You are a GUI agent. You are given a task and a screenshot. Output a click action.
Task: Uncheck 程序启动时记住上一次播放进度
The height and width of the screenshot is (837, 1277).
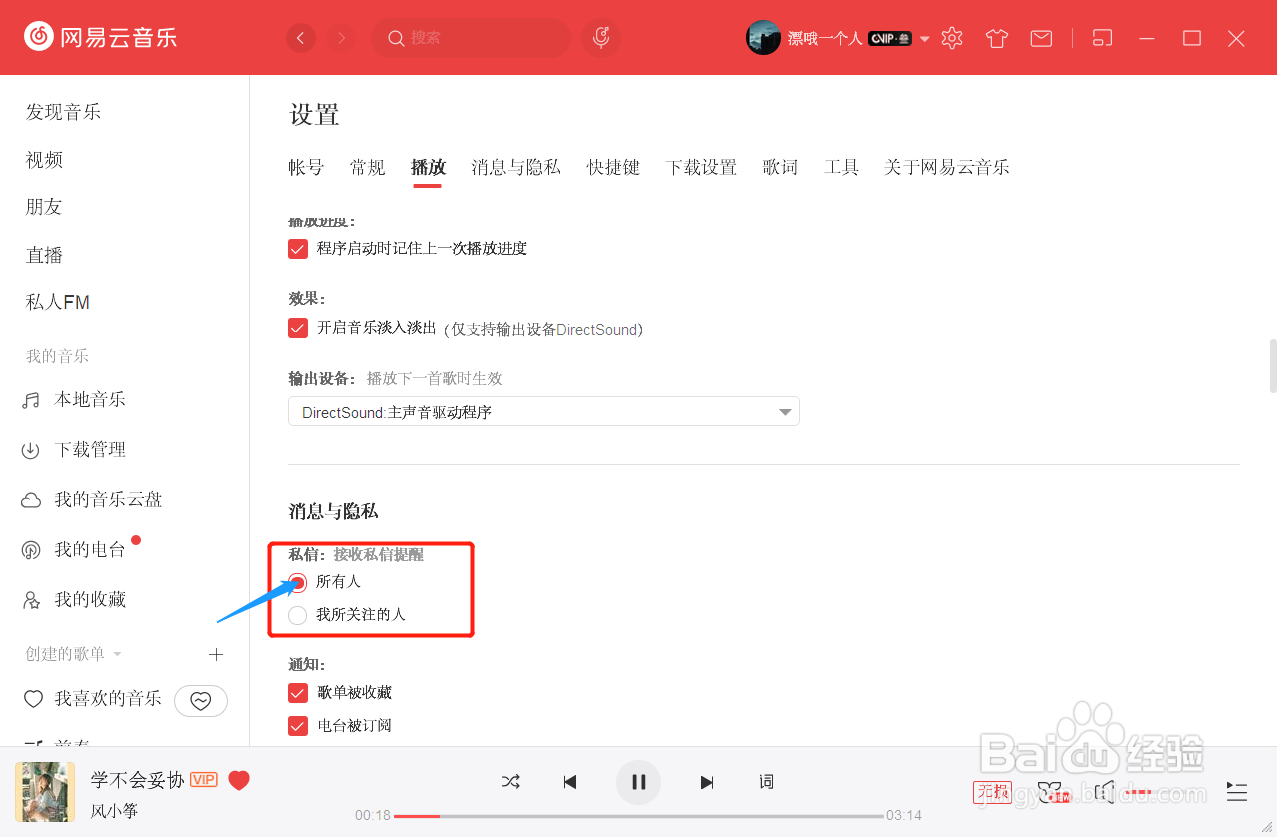coord(298,248)
